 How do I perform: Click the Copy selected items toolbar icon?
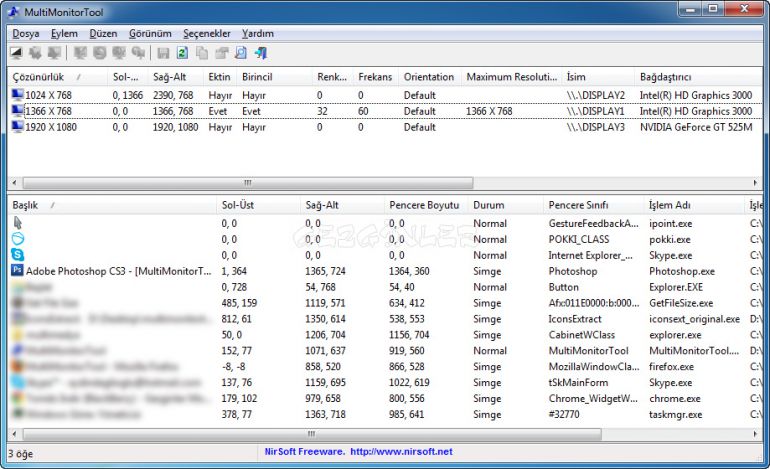click(x=202, y=53)
